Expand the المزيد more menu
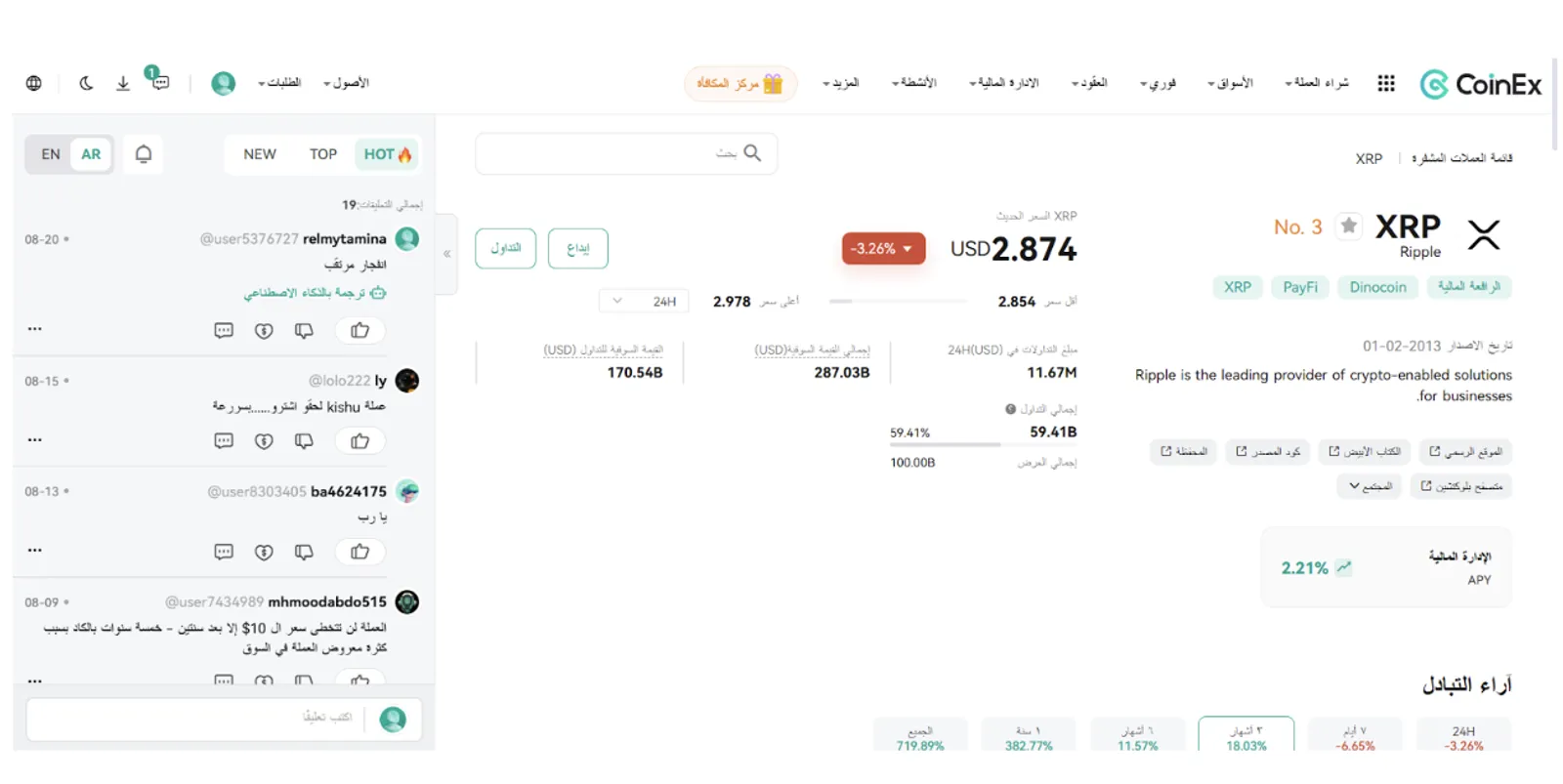The image size is (1563, 784). 841,83
